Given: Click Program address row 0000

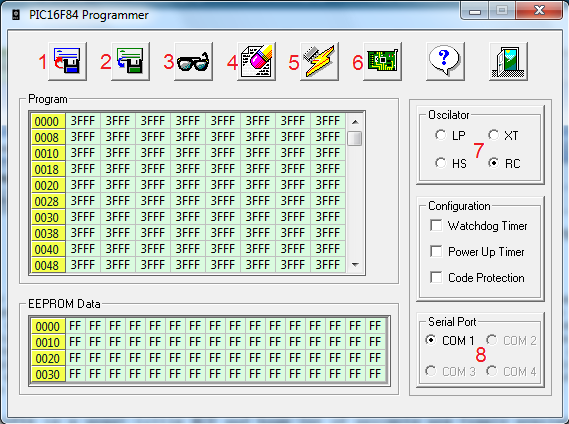Looking at the screenshot, I should click(48, 121).
